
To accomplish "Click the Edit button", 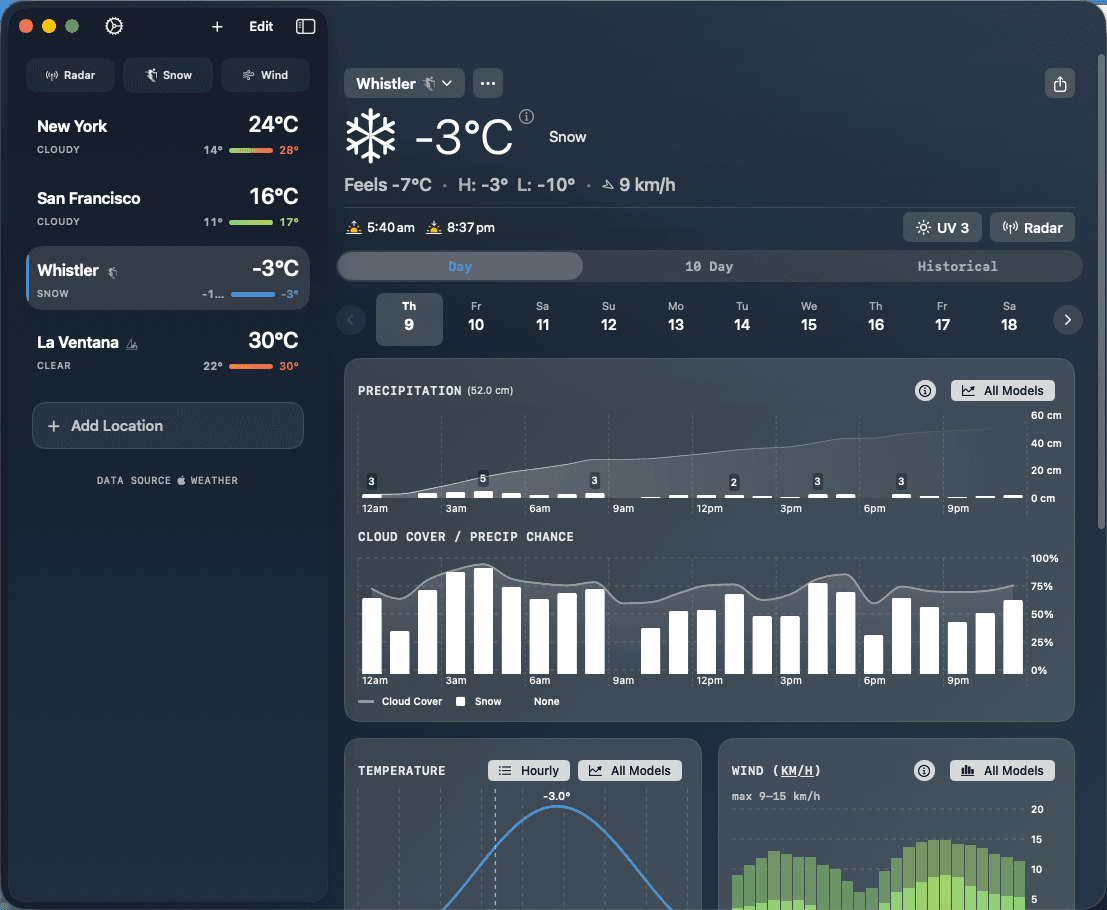I will [261, 26].
